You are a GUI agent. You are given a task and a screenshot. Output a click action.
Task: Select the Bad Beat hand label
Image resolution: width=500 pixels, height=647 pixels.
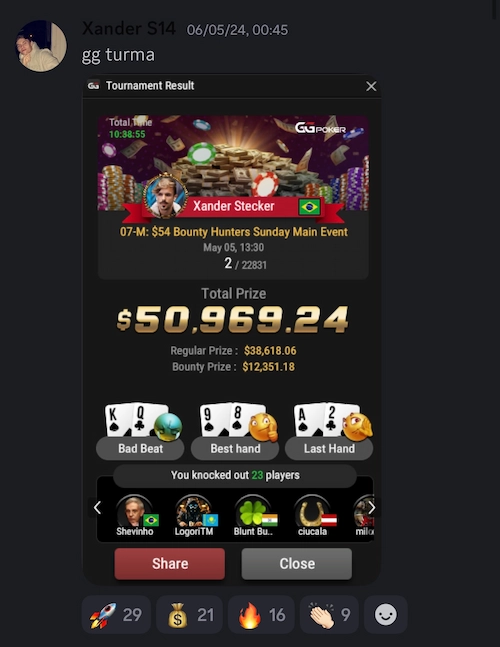[x=140, y=449]
